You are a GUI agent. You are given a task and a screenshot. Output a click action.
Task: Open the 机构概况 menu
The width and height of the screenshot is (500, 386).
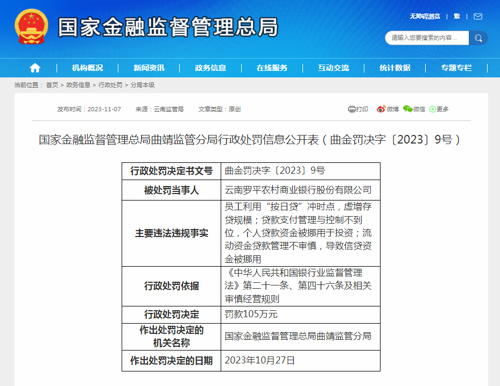87,68
